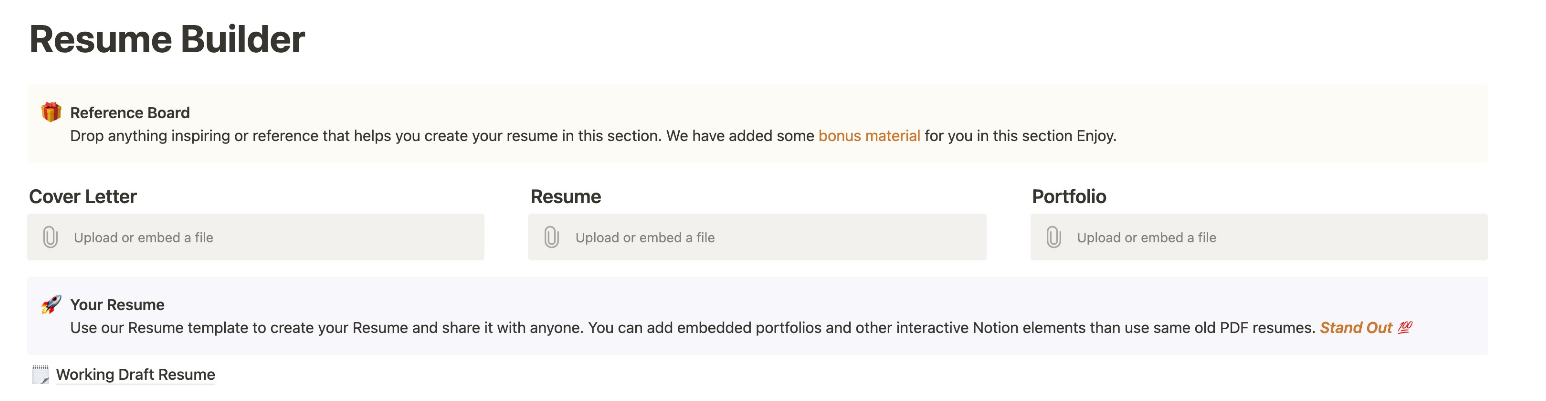
Task: Click the Your Resume callout title
Action: 117,305
